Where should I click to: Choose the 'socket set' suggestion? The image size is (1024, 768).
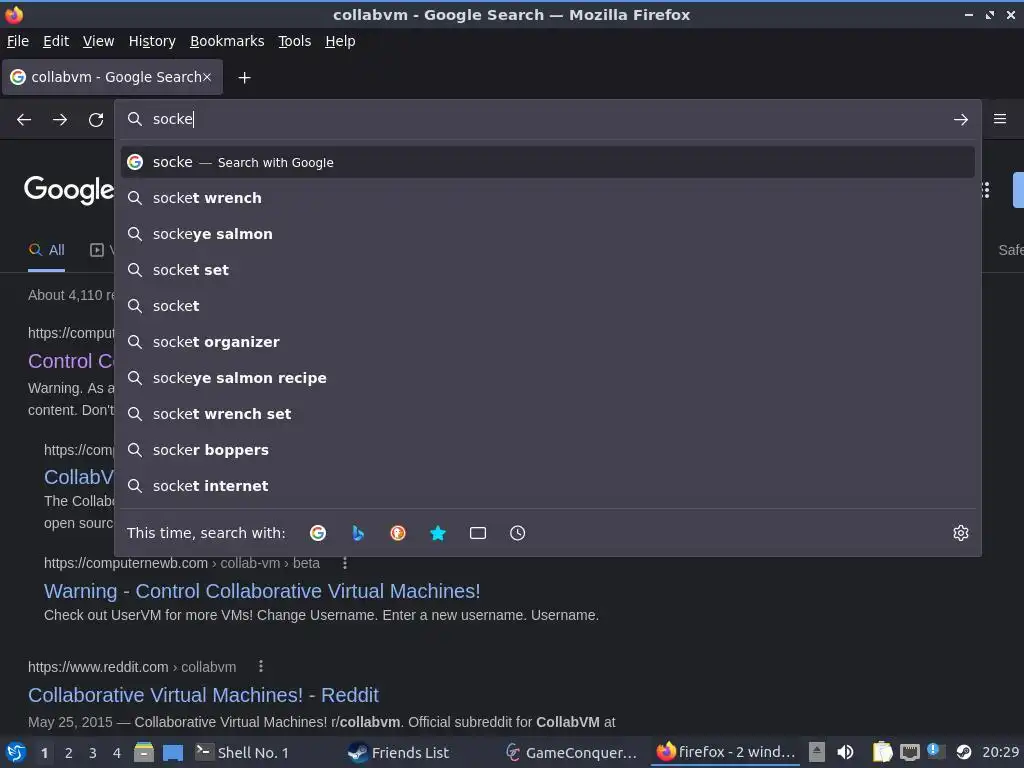pyautogui.click(x=547, y=270)
